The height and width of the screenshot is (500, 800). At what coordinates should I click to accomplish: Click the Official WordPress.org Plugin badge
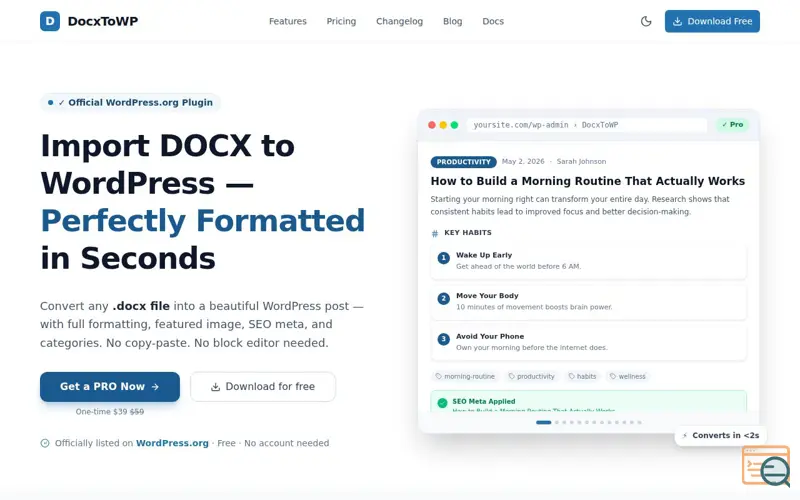pos(131,102)
